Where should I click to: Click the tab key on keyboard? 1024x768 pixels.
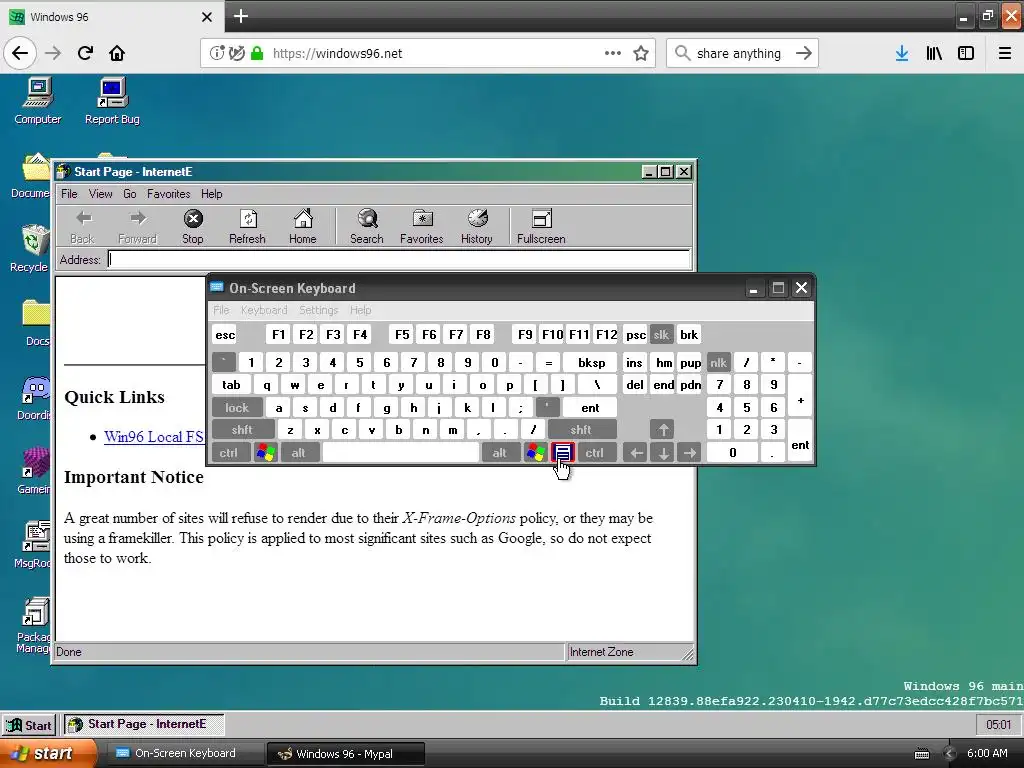231,385
